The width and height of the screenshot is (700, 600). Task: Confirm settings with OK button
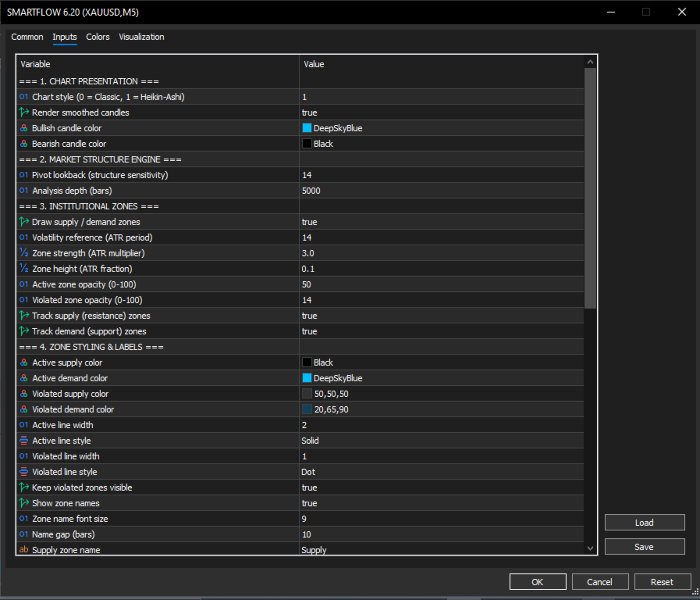tap(538, 582)
